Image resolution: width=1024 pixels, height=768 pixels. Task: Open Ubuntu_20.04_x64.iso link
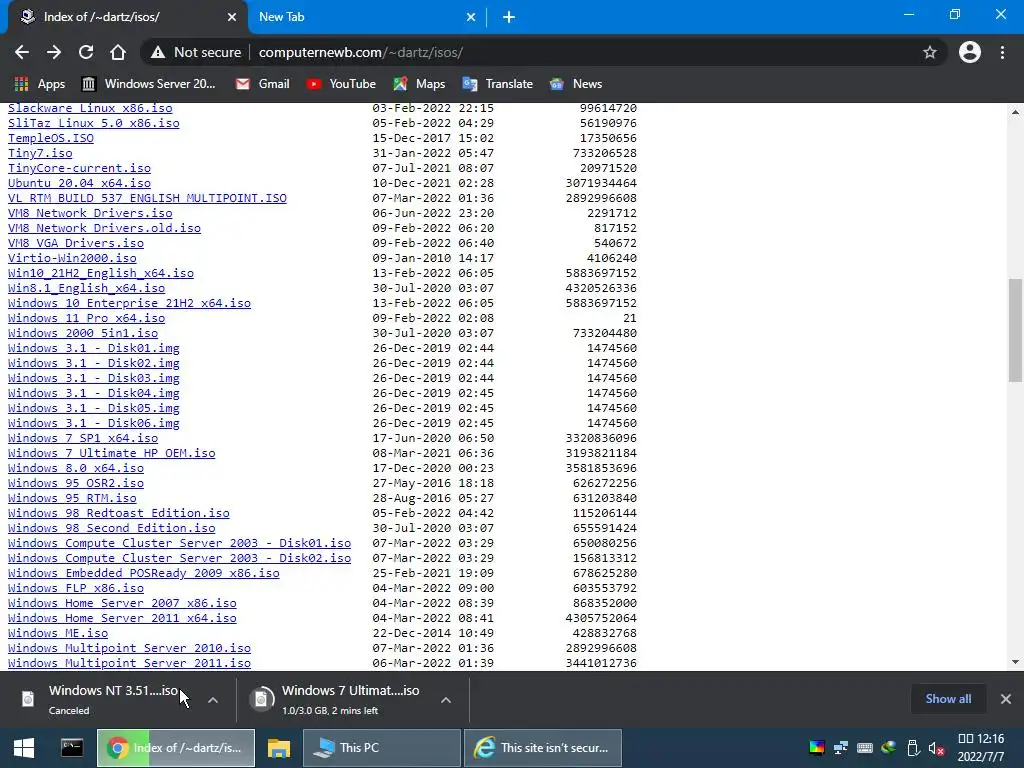79,183
